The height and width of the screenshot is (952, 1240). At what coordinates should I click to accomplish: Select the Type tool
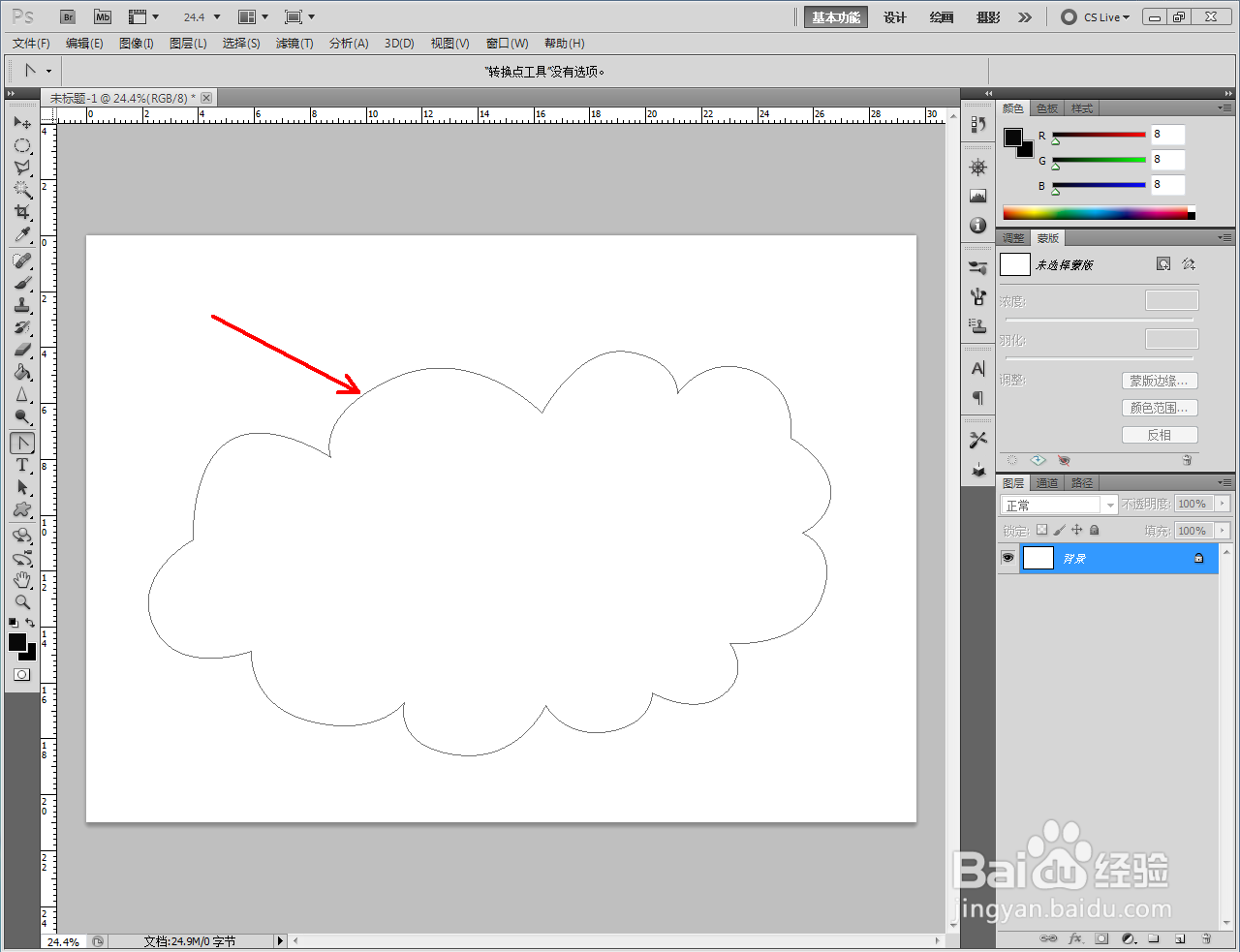pos(22,466)
